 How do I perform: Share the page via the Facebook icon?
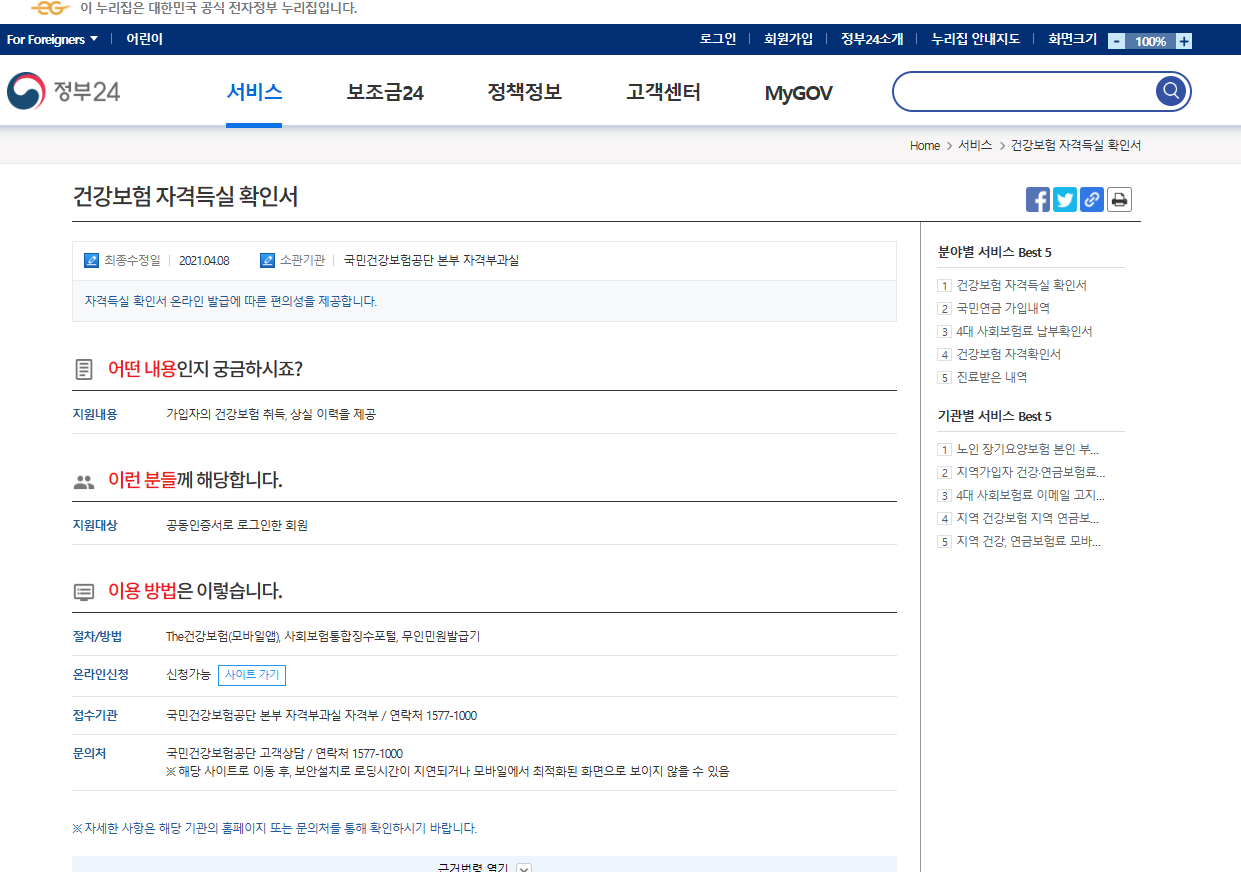(x=1037, y=199)
